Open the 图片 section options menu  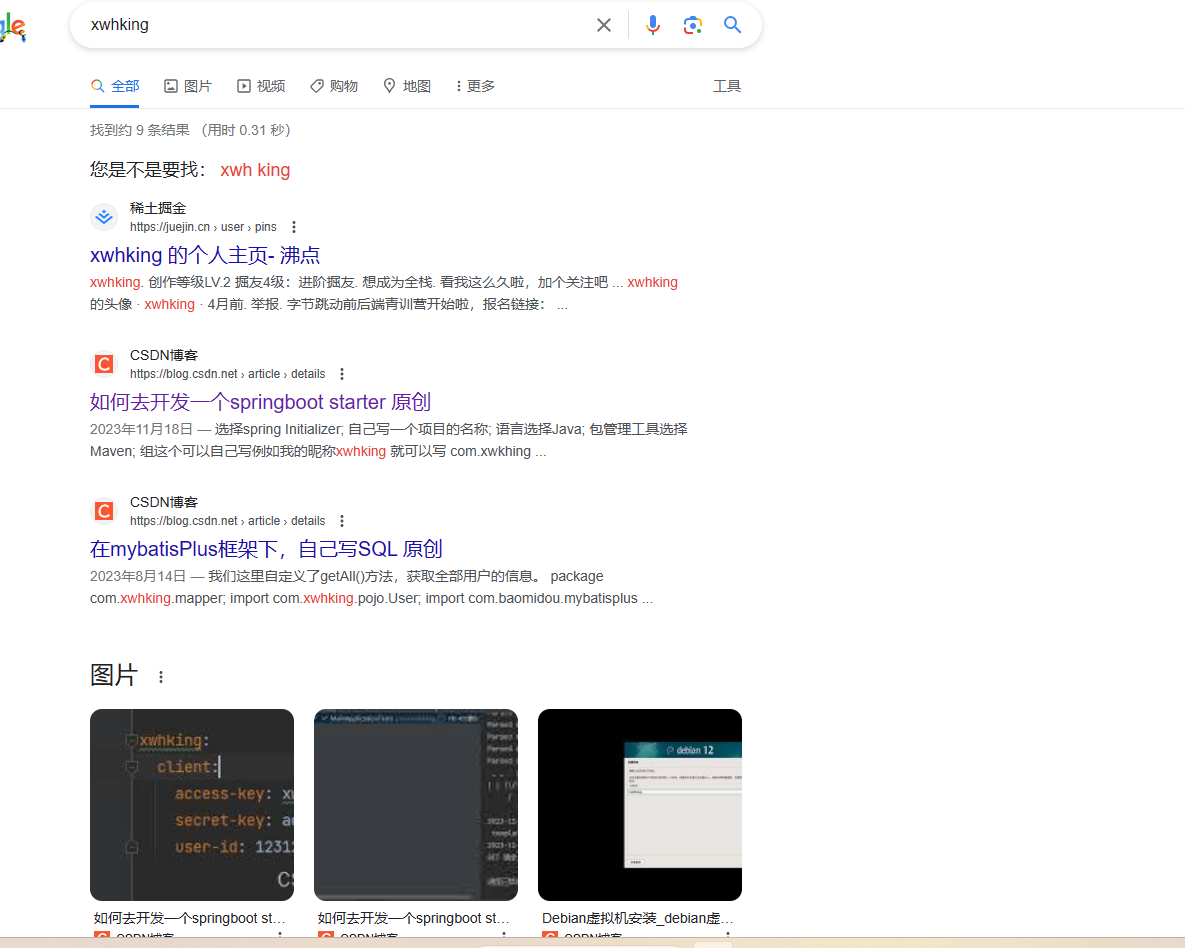(161, 677)
